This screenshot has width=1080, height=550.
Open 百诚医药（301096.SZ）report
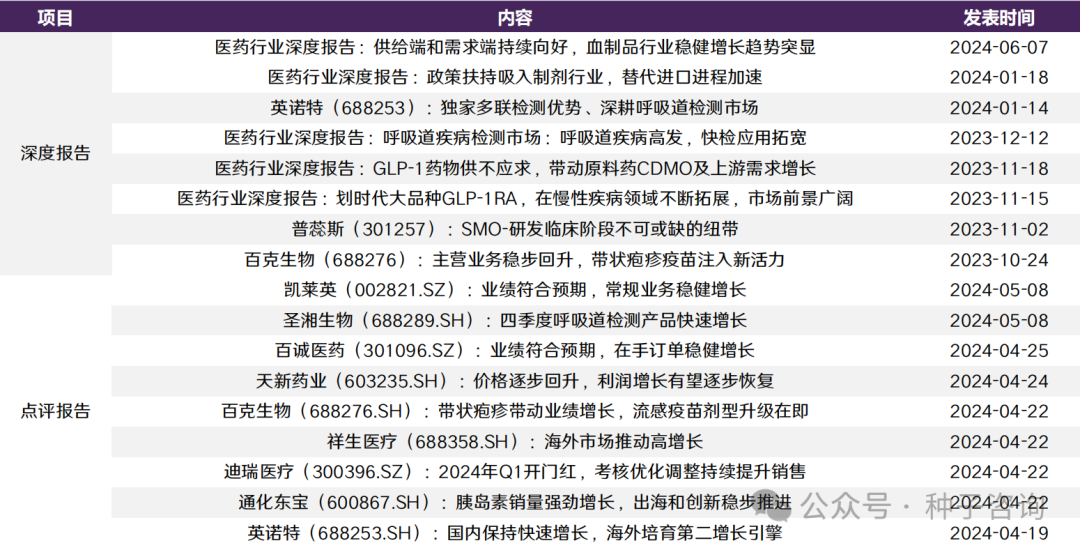click(515, 350)
